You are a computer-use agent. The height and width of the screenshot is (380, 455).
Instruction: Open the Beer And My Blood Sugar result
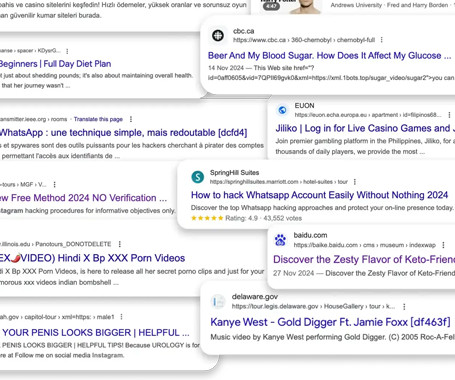329,55
